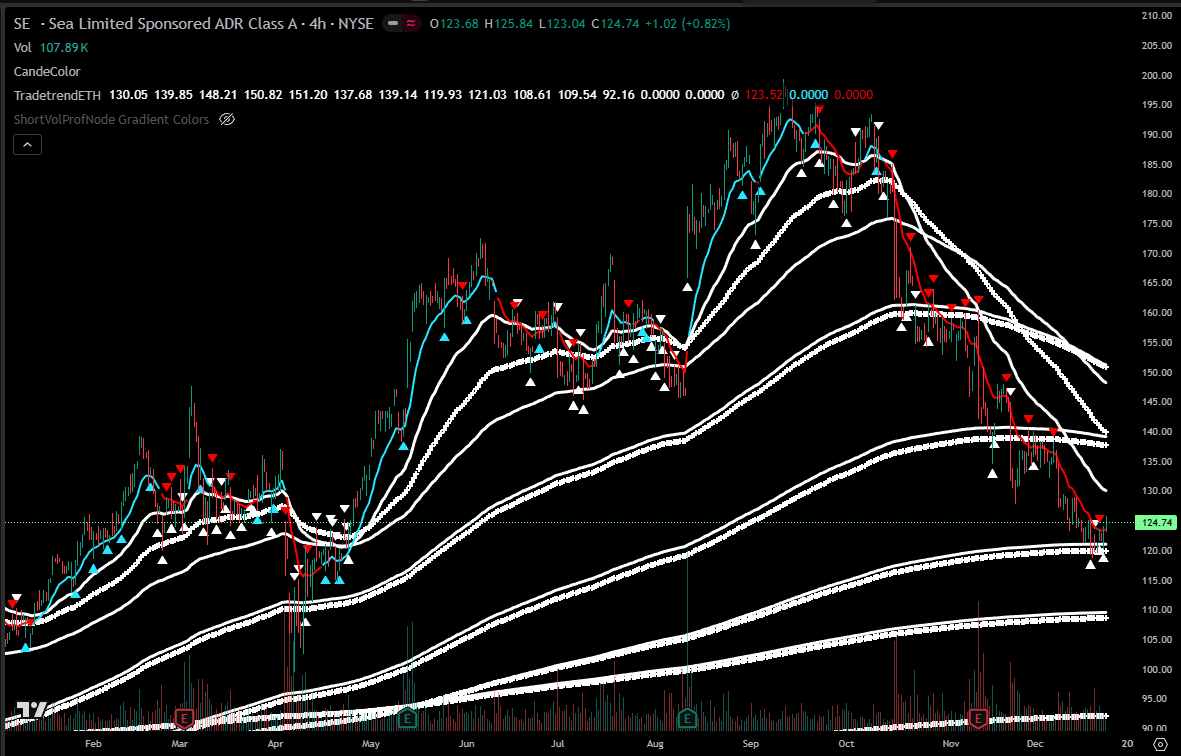Click TradetrendETH value 92.16

coord(618,95)
